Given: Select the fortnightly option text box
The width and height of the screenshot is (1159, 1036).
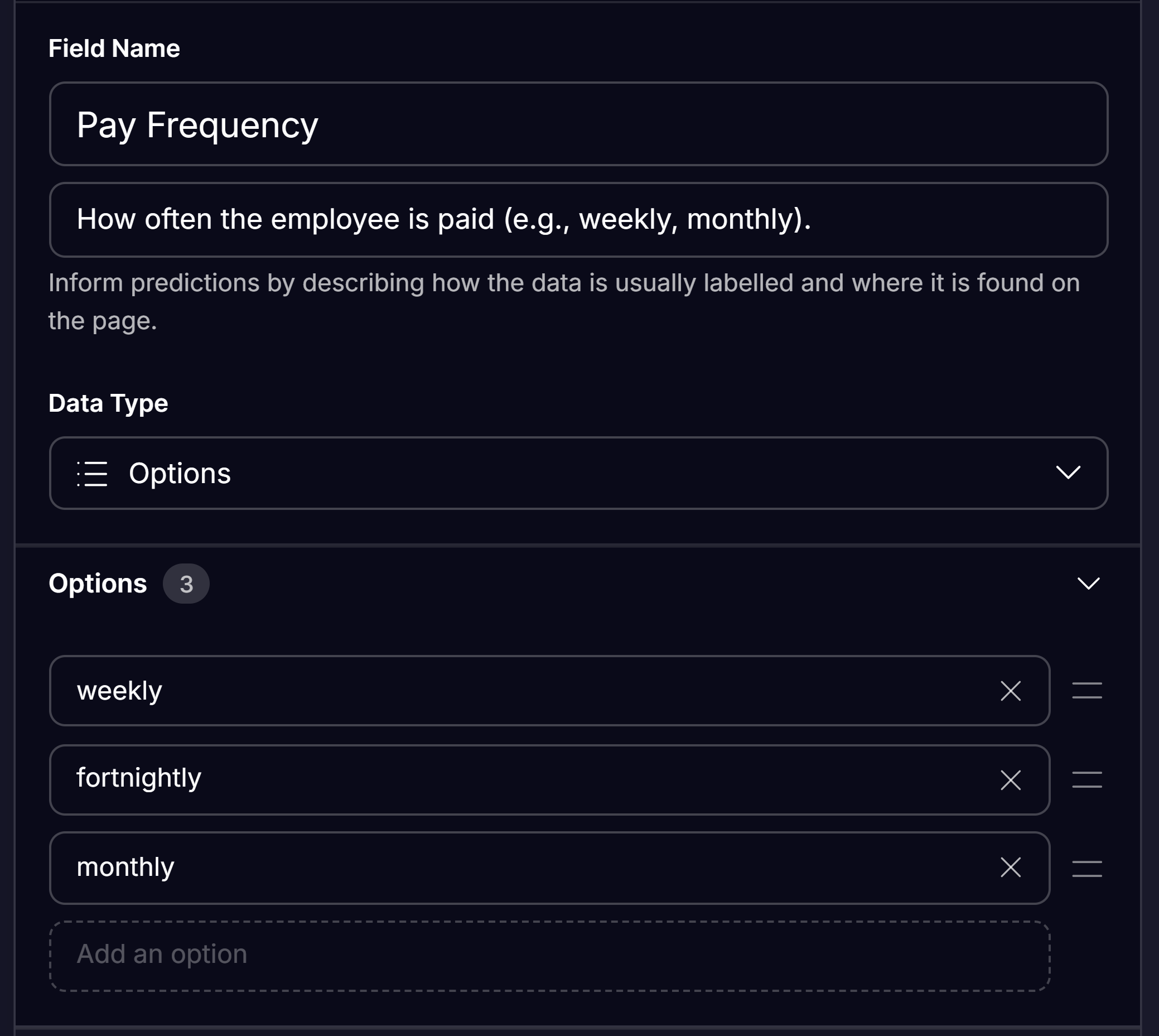Looking at the screenshot, I should (x=512, y=779).
